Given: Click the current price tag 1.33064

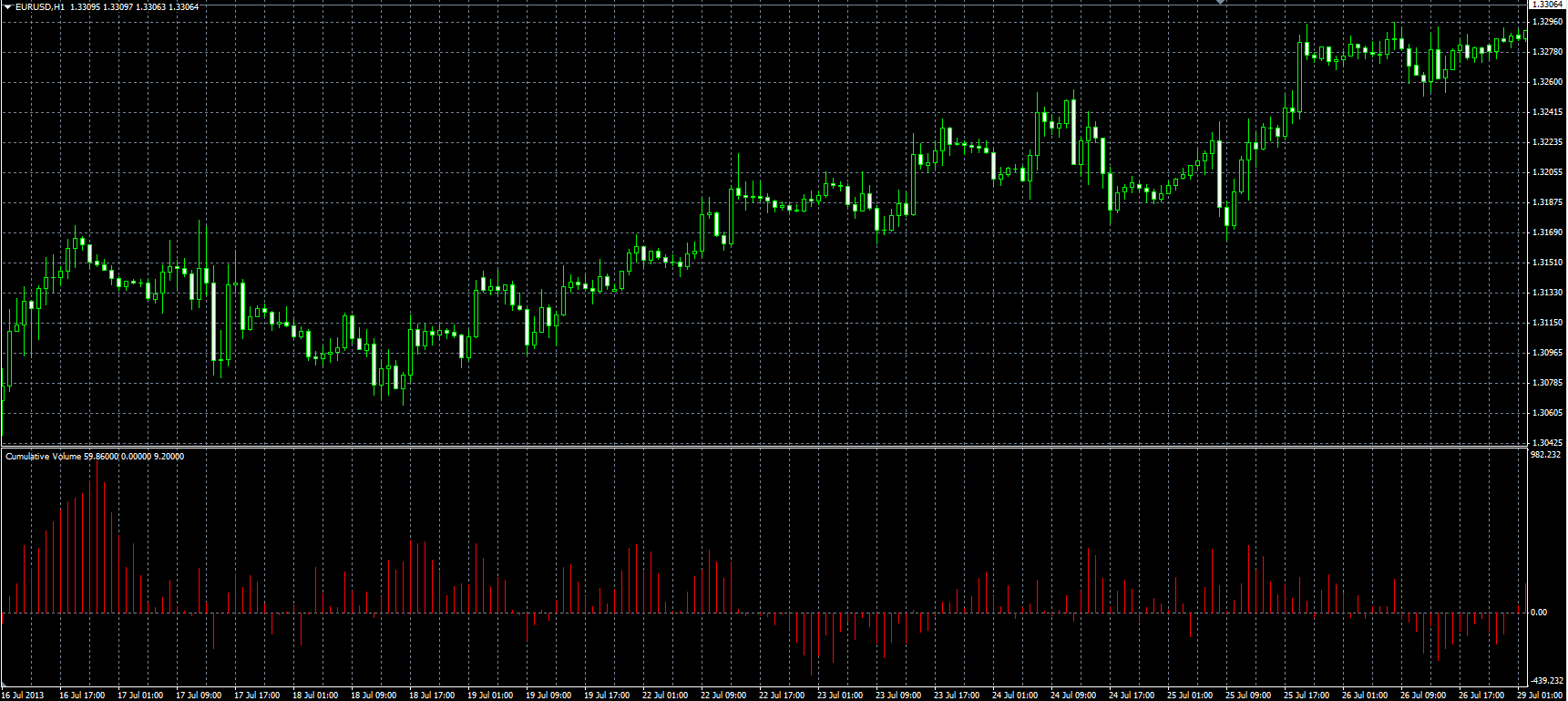Looking at the screenshot, I should pos(1547,5).
